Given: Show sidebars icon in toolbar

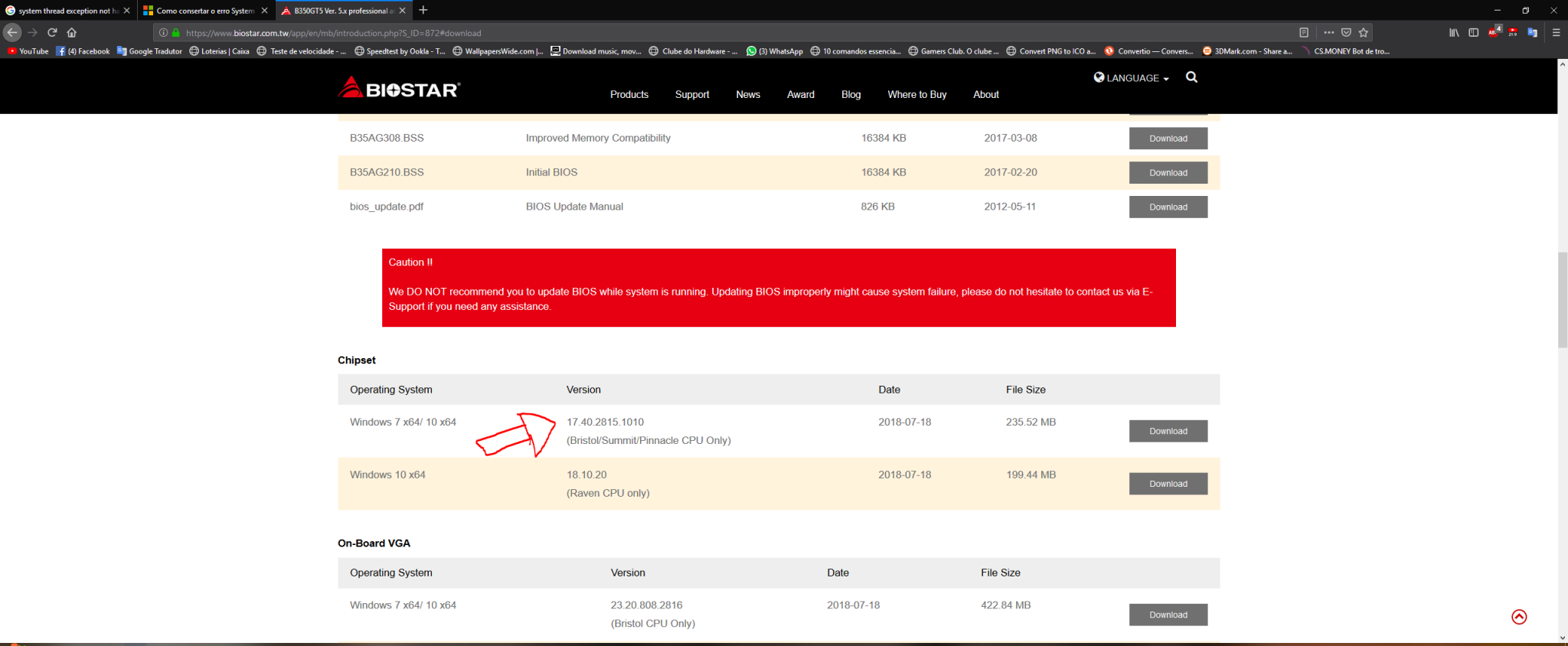Looking at the screenshot, I should 1473,33.
